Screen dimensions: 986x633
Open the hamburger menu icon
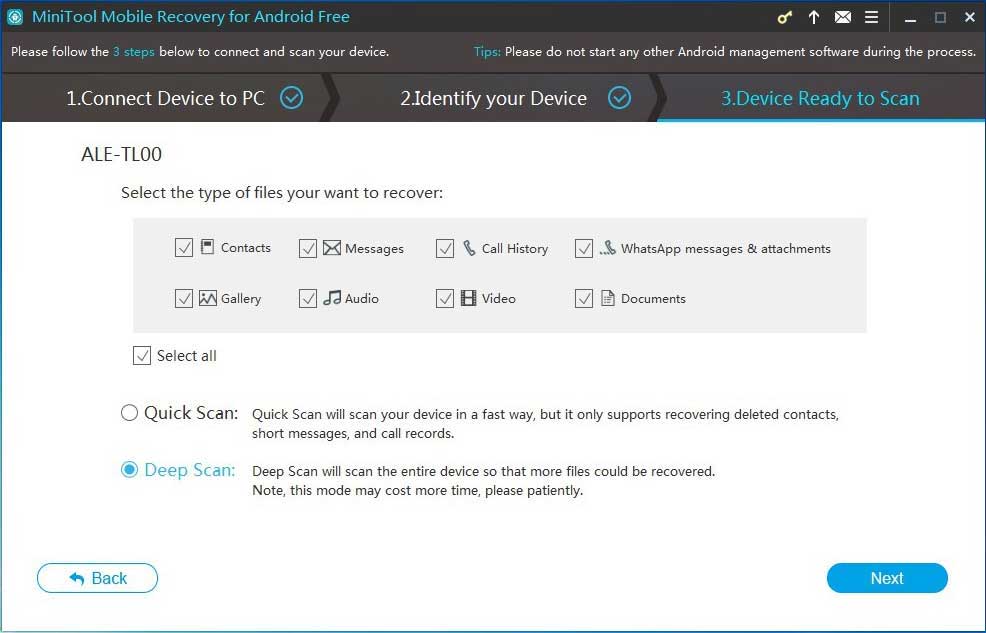[x=872, y=18]
